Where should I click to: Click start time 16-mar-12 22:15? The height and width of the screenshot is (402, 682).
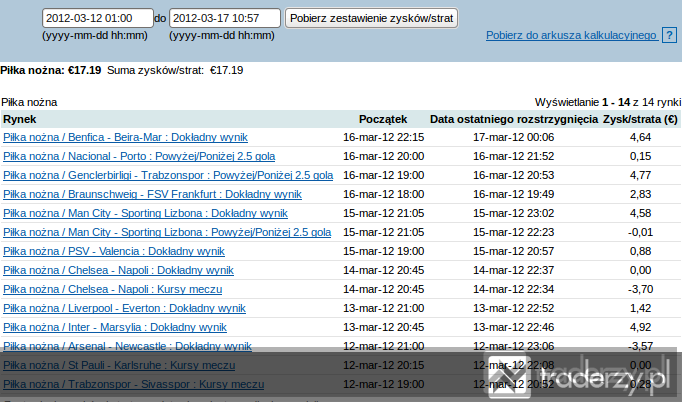[384, 137]
